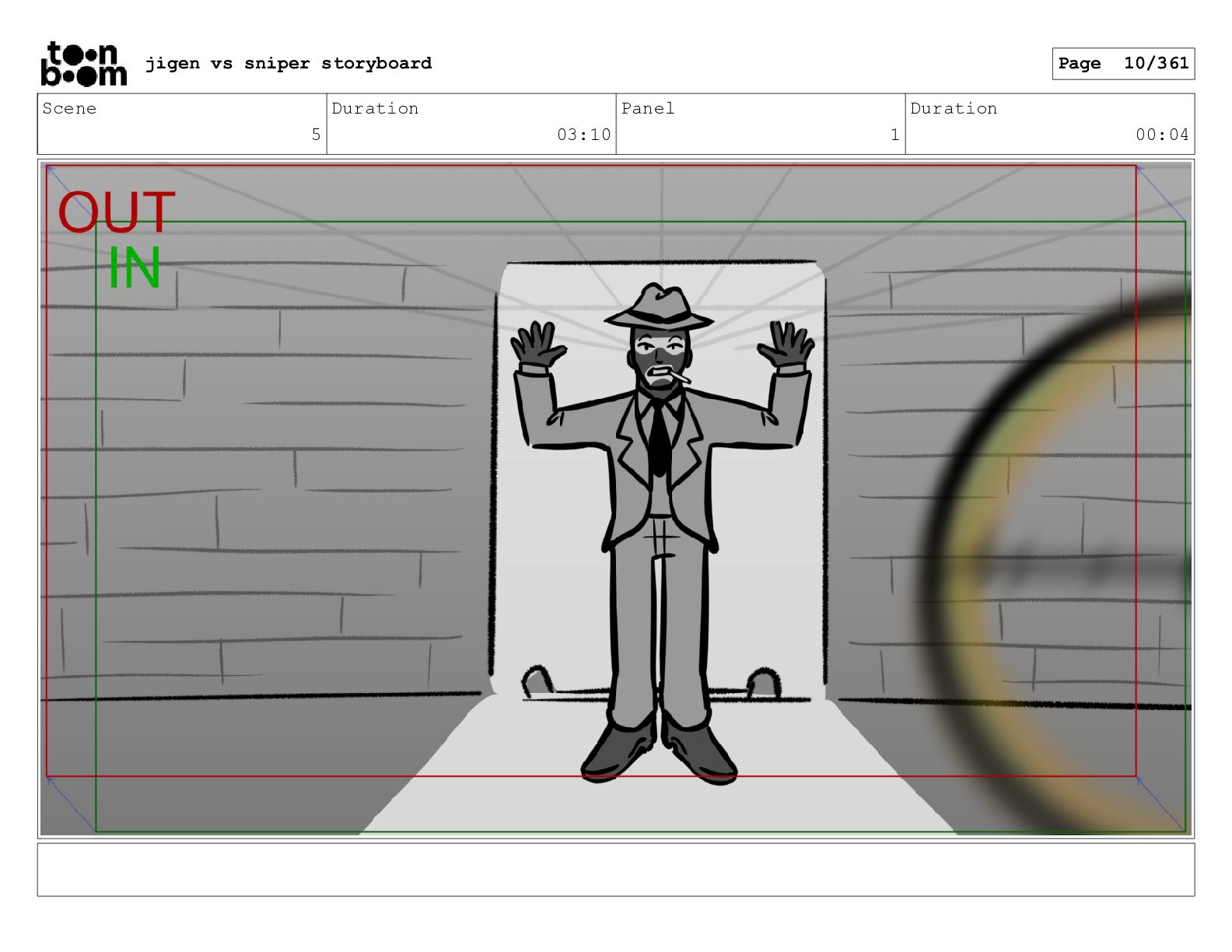1232x952 pixels.
Task: Click the Duration label beside the Panel cell
Action: coord(954,108)
